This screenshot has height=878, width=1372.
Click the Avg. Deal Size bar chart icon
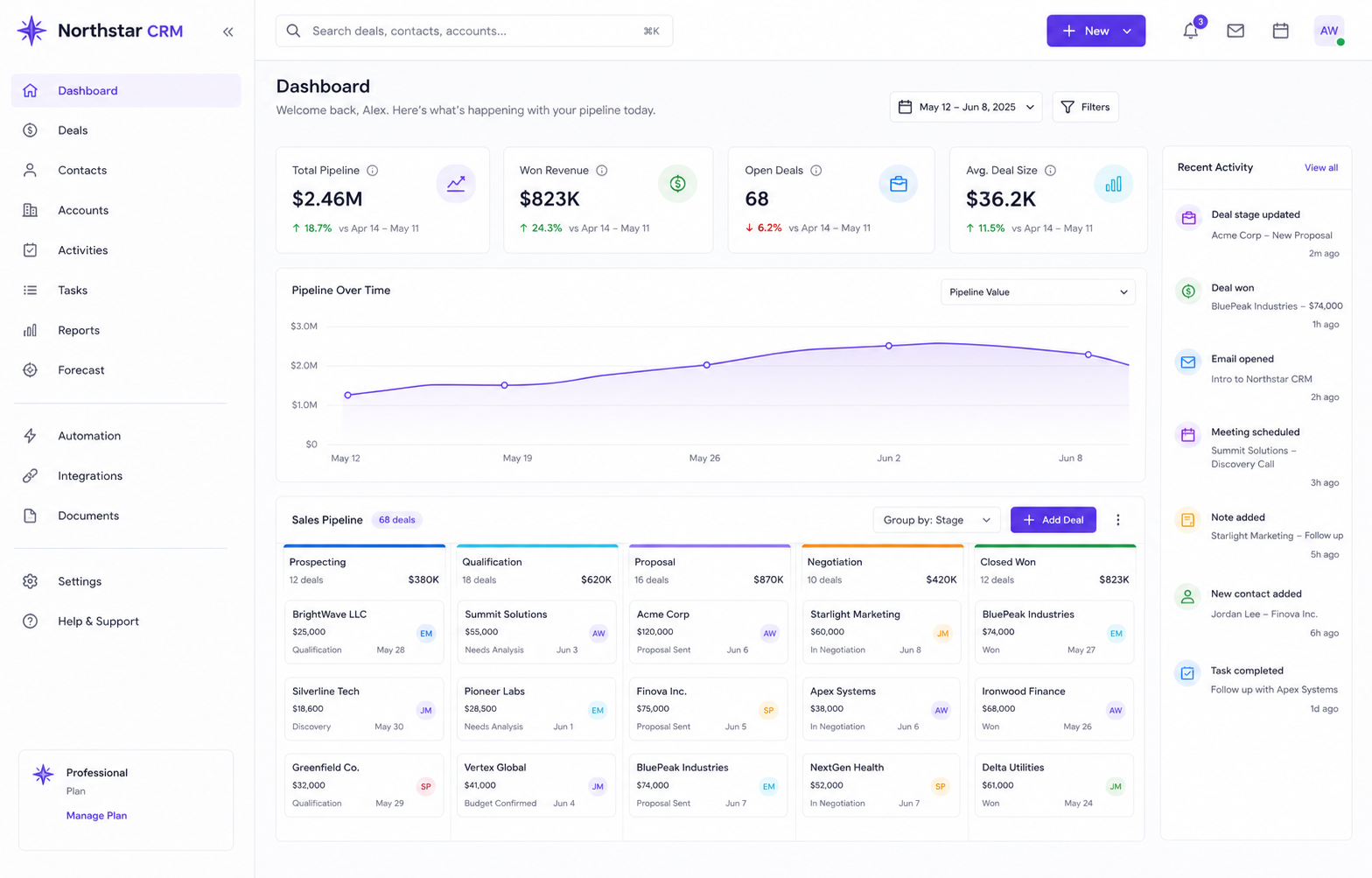click(1113, 184)
